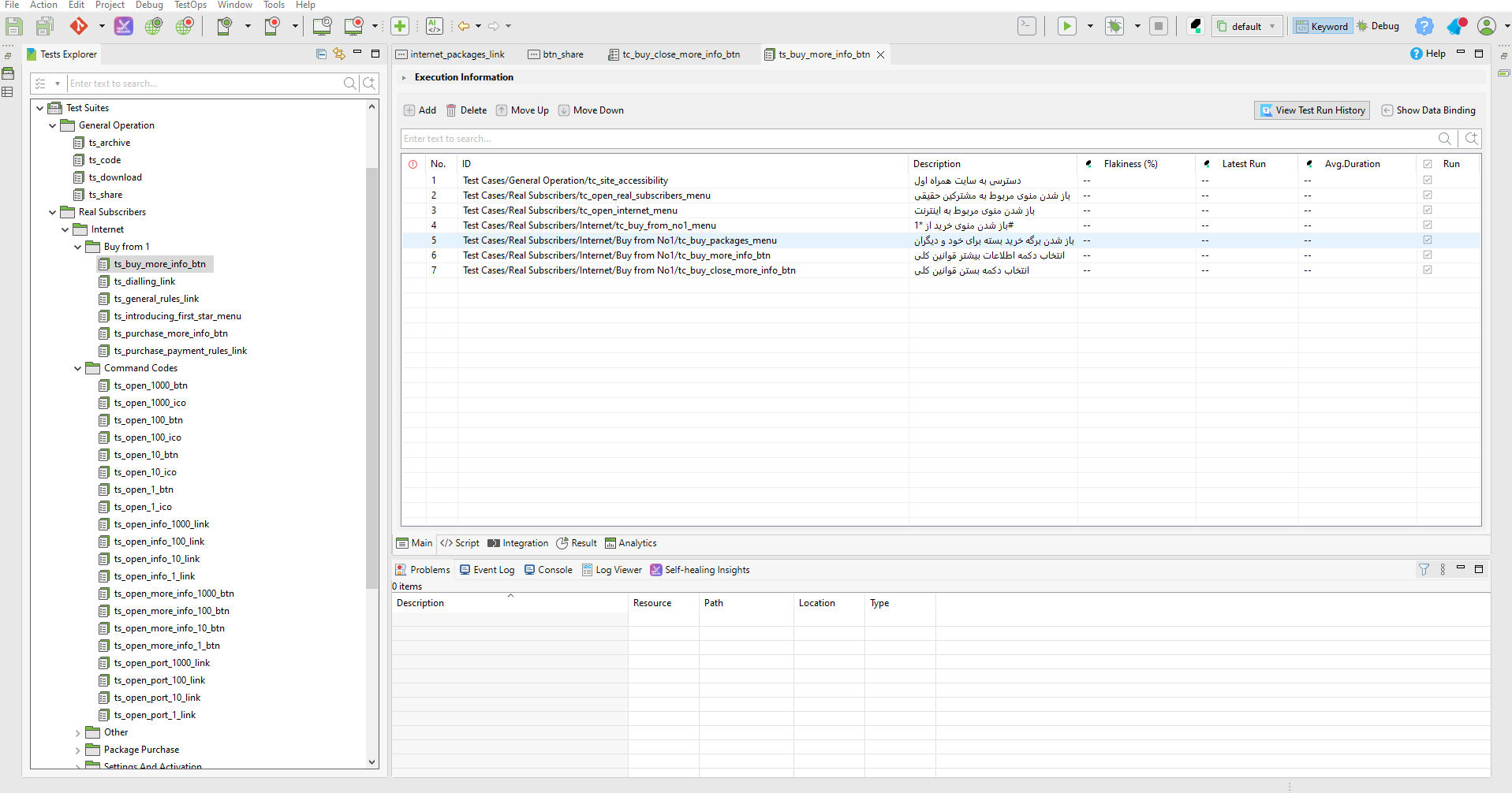This screenshot has height=793, width=1512.
Task: Expand the Package Purchase folder
Action: [78, 750]
